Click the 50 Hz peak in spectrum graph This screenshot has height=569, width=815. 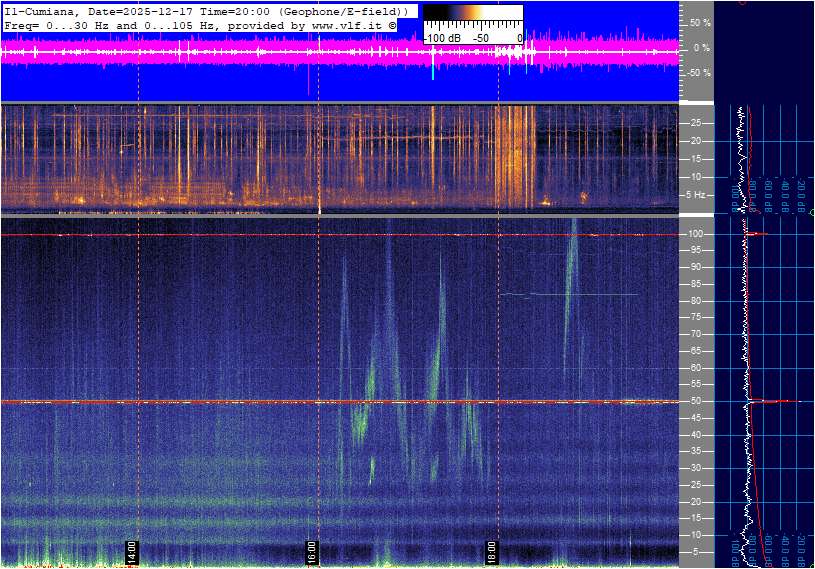click(x=774, y=401)
